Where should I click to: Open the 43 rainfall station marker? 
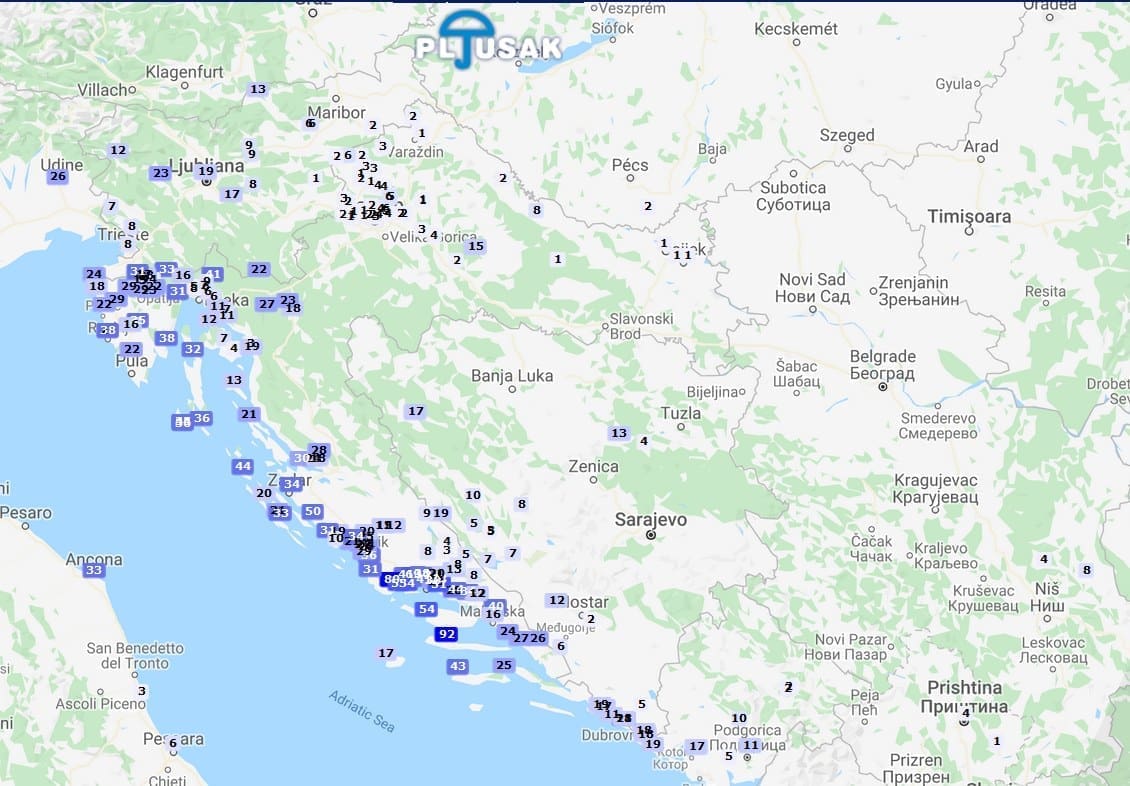(x=458, y=666)
